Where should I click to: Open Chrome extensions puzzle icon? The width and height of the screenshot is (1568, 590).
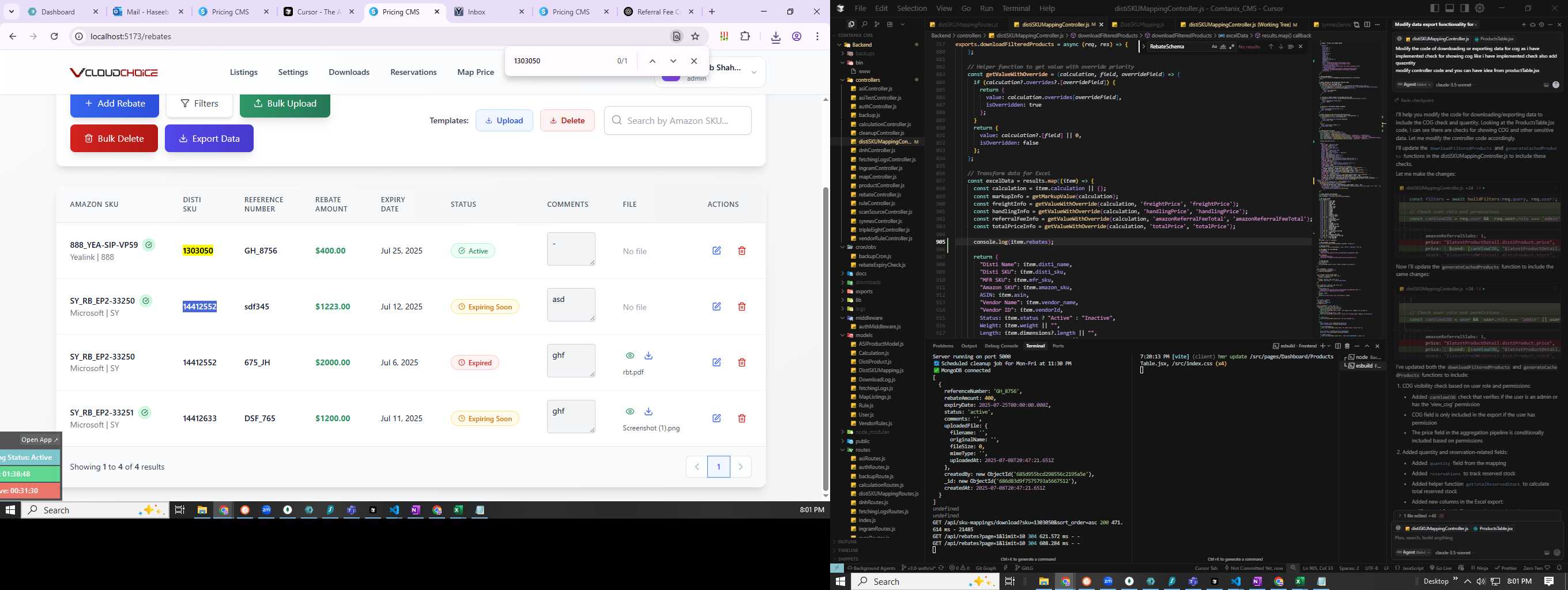(745, 36)
